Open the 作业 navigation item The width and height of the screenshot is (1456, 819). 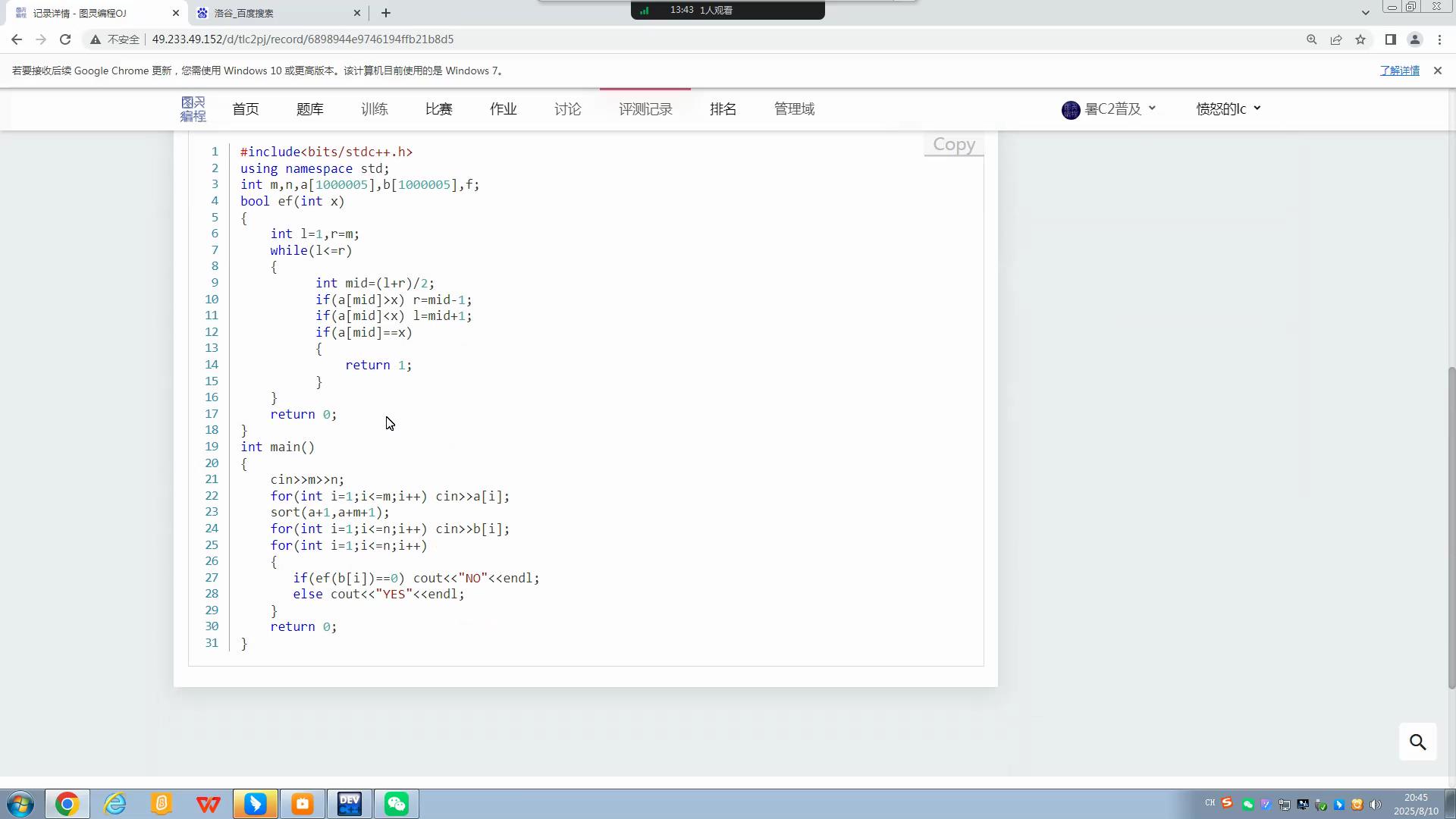click(x=504, y=109)
